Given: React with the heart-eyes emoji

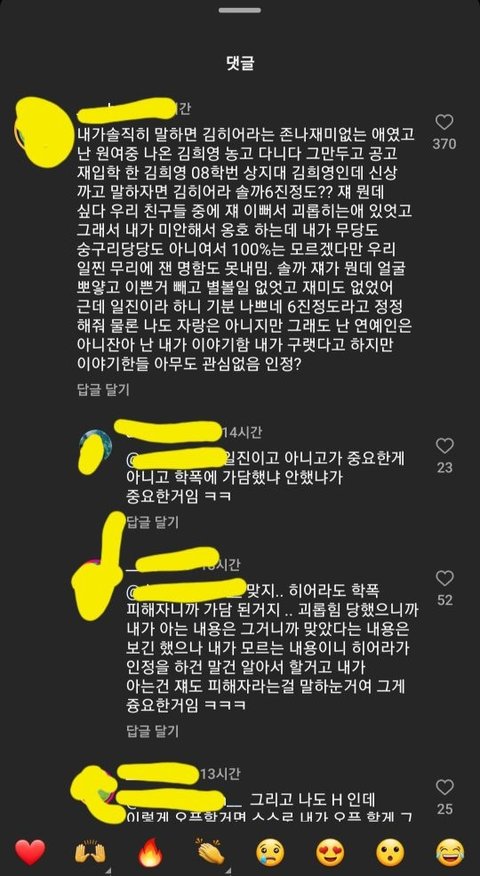Looking at the screenshot, I should click(x=330, y=853).
